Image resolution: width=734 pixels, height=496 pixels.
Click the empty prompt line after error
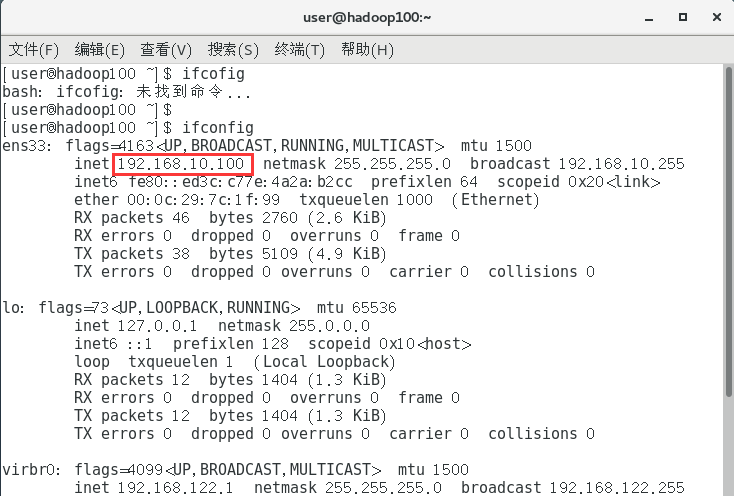coord(88,110)
